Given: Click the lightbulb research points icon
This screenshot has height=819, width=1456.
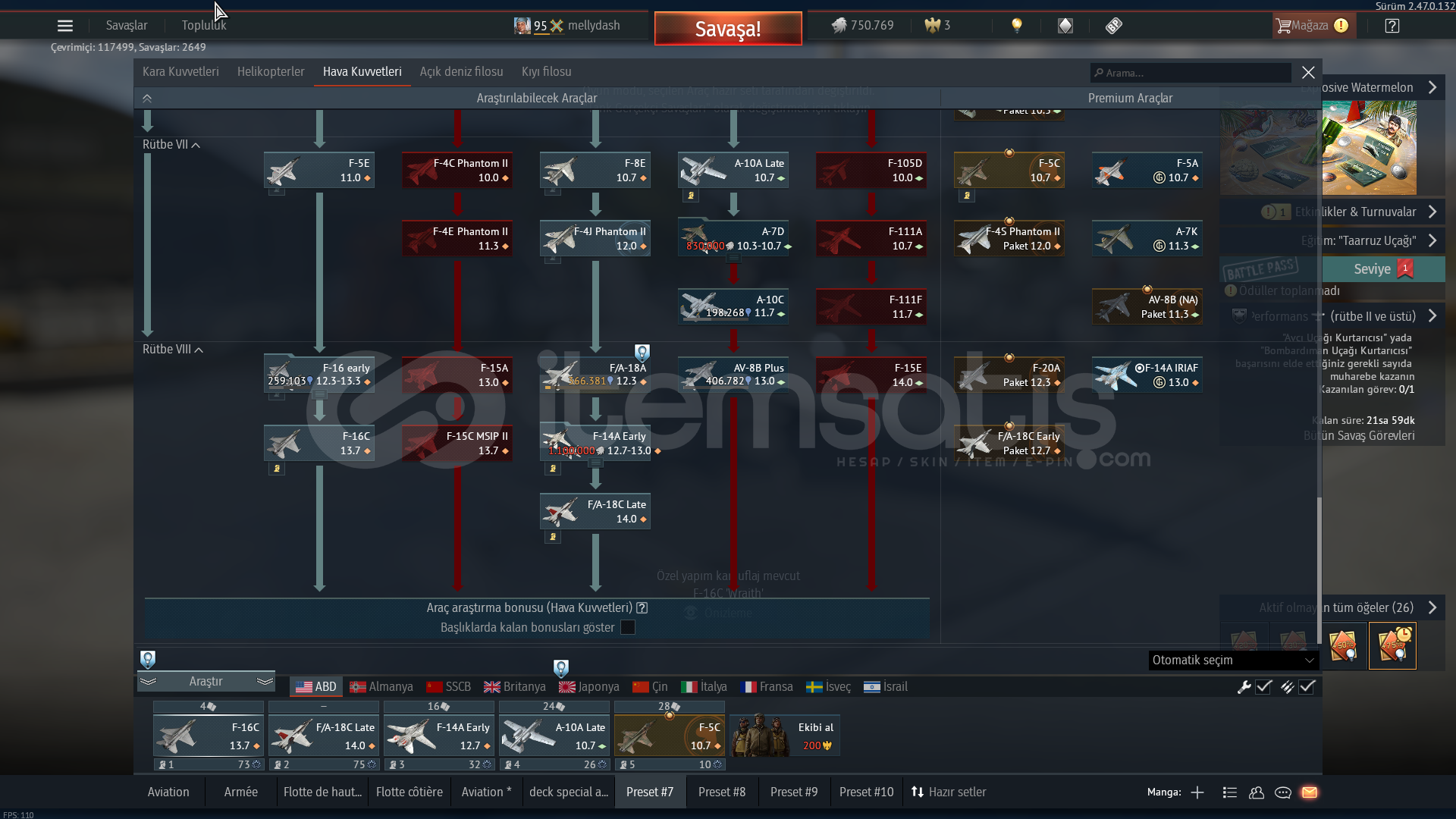Looking at the screenshot, I should point(1017,26).
